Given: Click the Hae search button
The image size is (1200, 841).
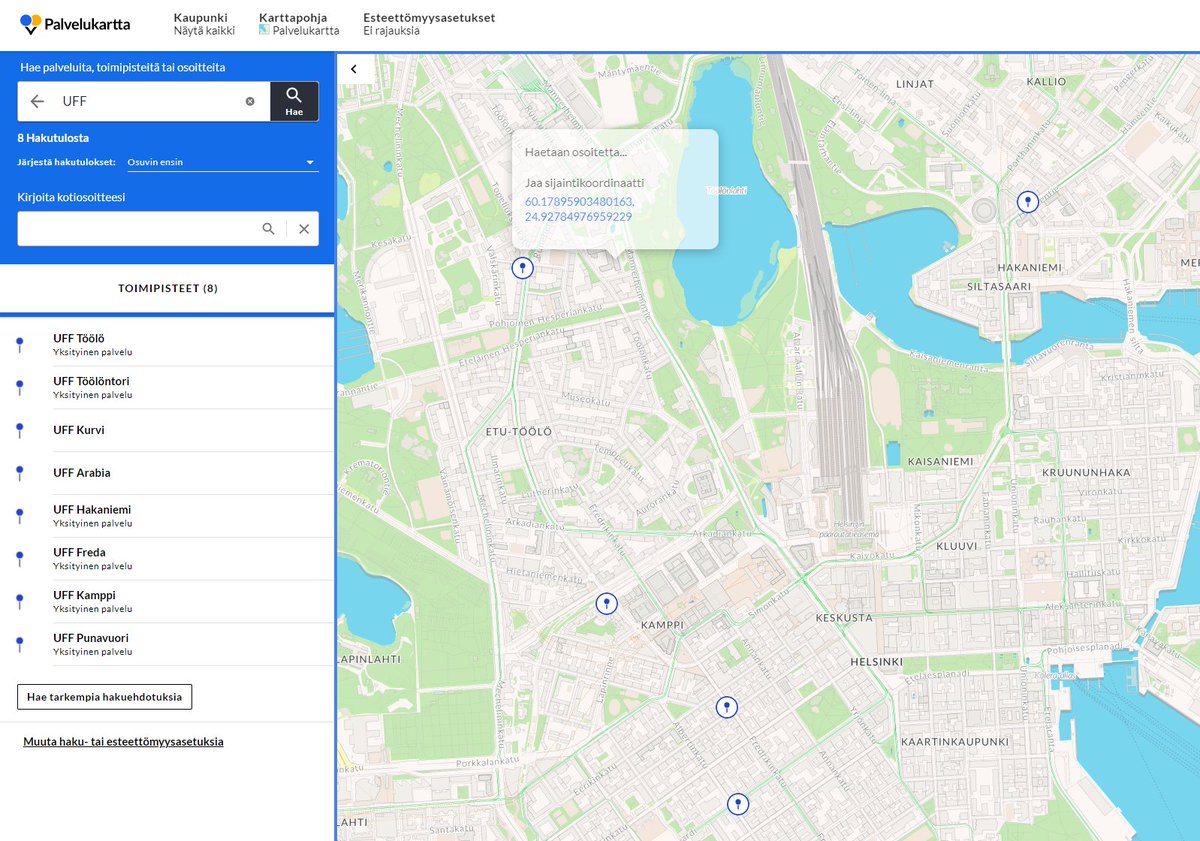Looking at the screenshot, I should point(294,101).
